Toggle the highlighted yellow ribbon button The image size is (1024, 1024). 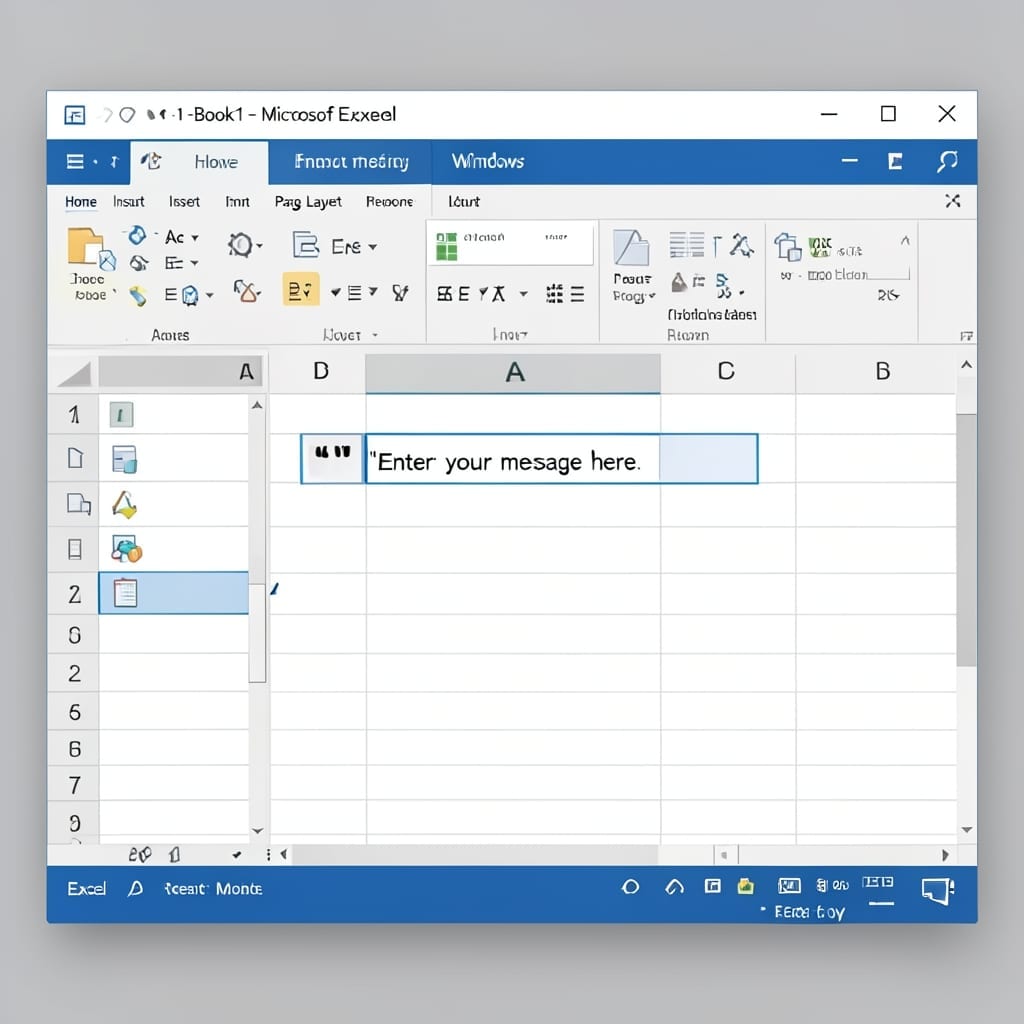click(301, 289)
